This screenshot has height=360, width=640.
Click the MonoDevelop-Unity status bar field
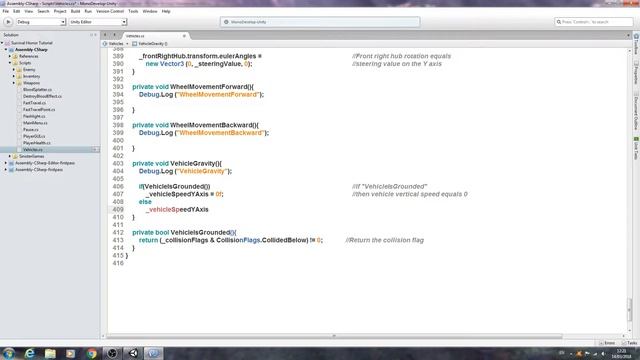(x=320, y=22)
